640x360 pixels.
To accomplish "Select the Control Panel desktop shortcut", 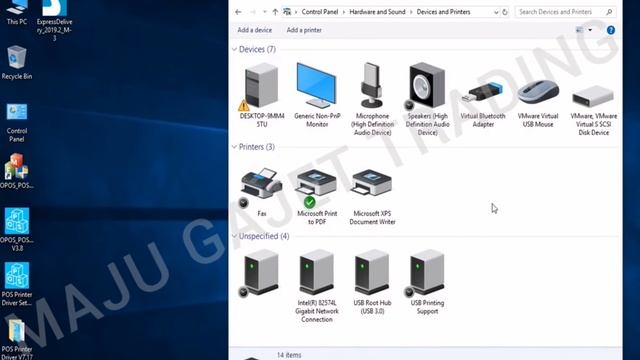I will tap(17, 122).
